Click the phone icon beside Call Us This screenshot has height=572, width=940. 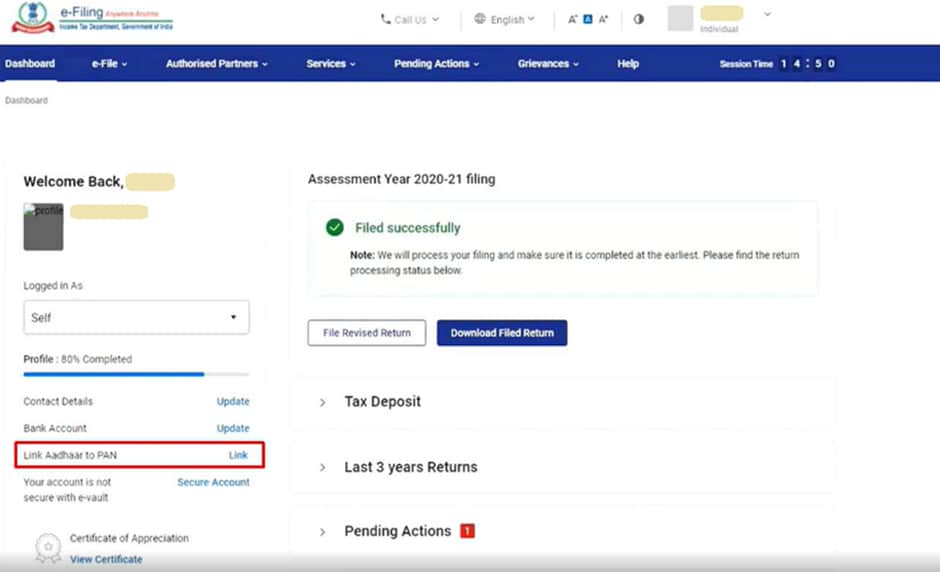pos(385,19)
